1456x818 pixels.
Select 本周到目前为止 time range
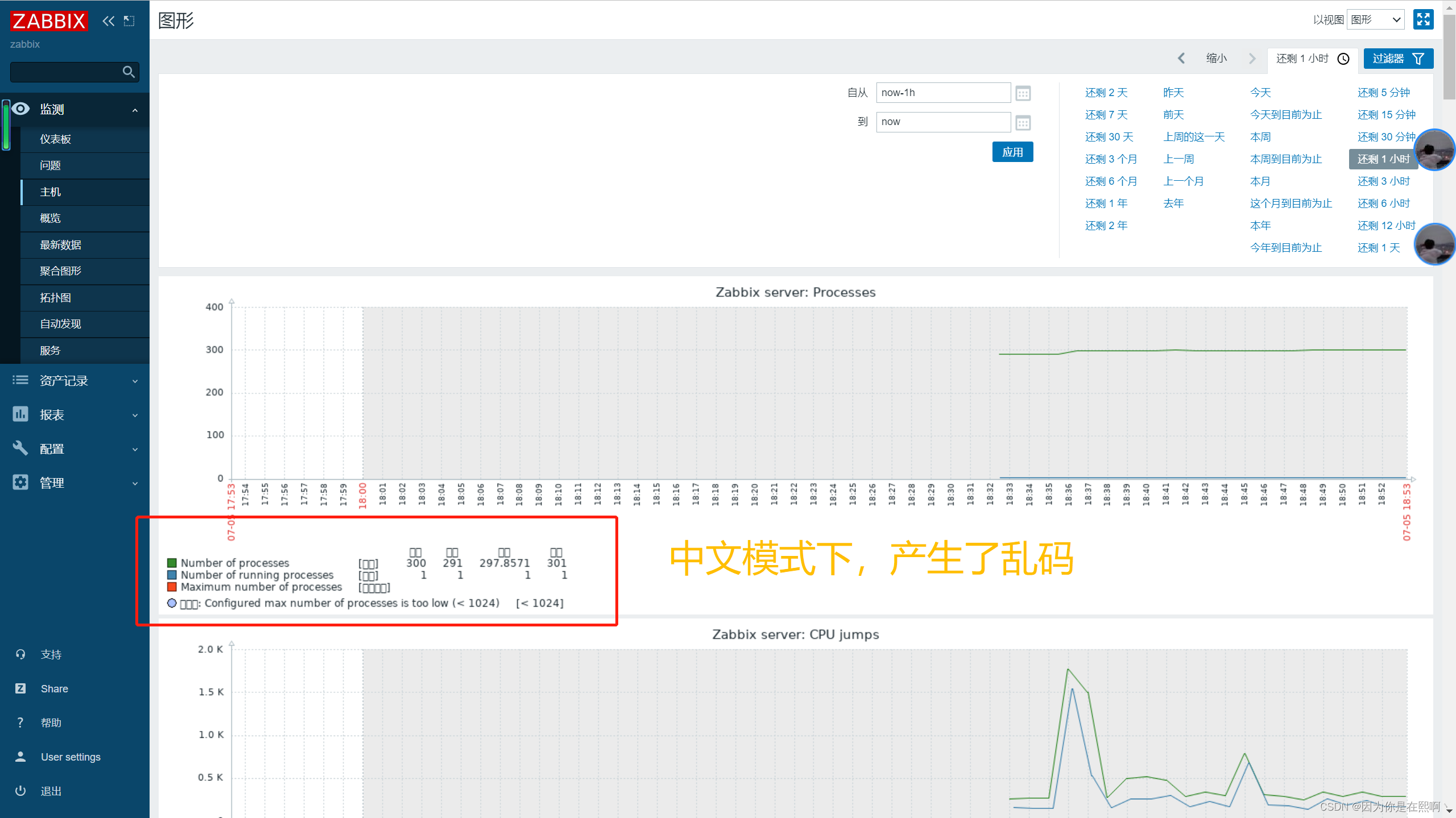point(1285,159)
